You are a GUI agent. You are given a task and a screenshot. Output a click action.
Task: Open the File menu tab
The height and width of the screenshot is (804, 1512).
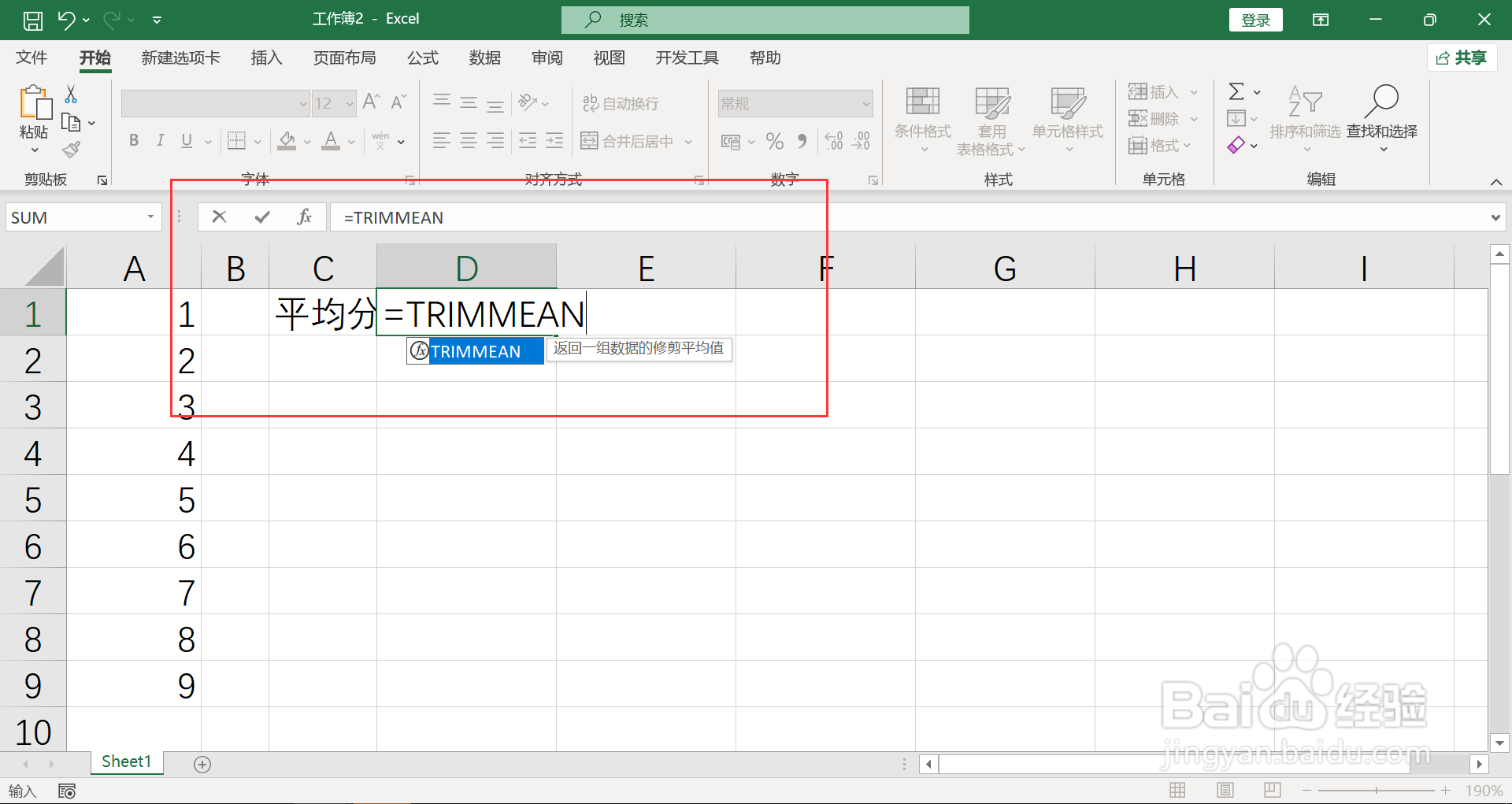pyautogui.click(x=31, y=58)
